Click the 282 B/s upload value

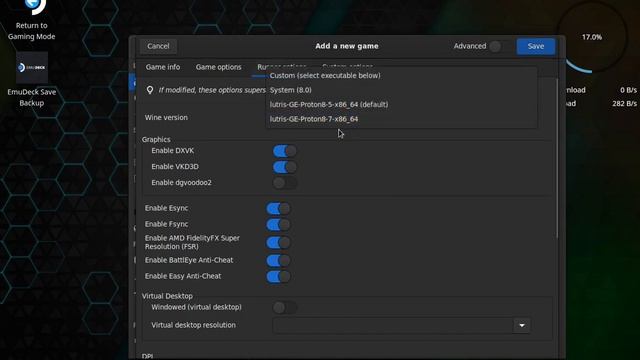click(x=624, y=104)
